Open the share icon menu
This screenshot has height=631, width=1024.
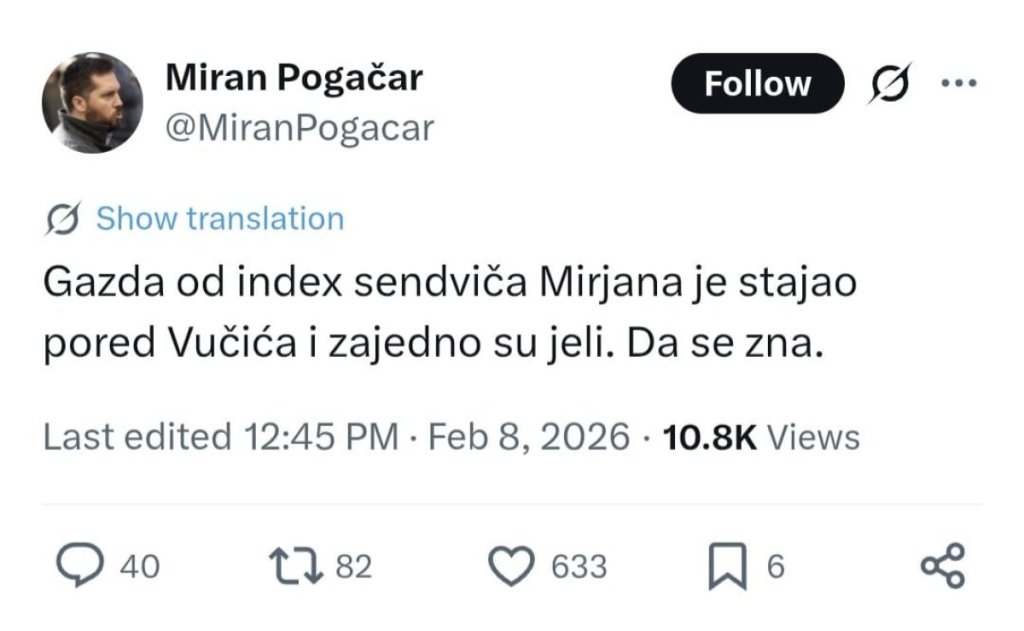coord(942,566)
